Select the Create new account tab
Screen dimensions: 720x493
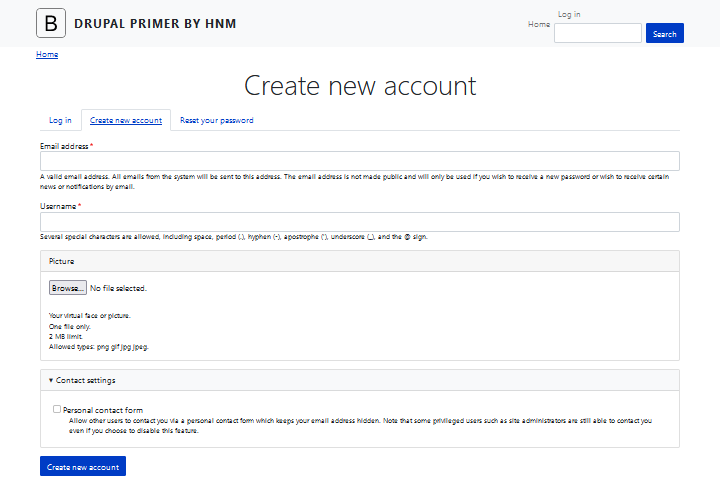click(x=126, y=120)
